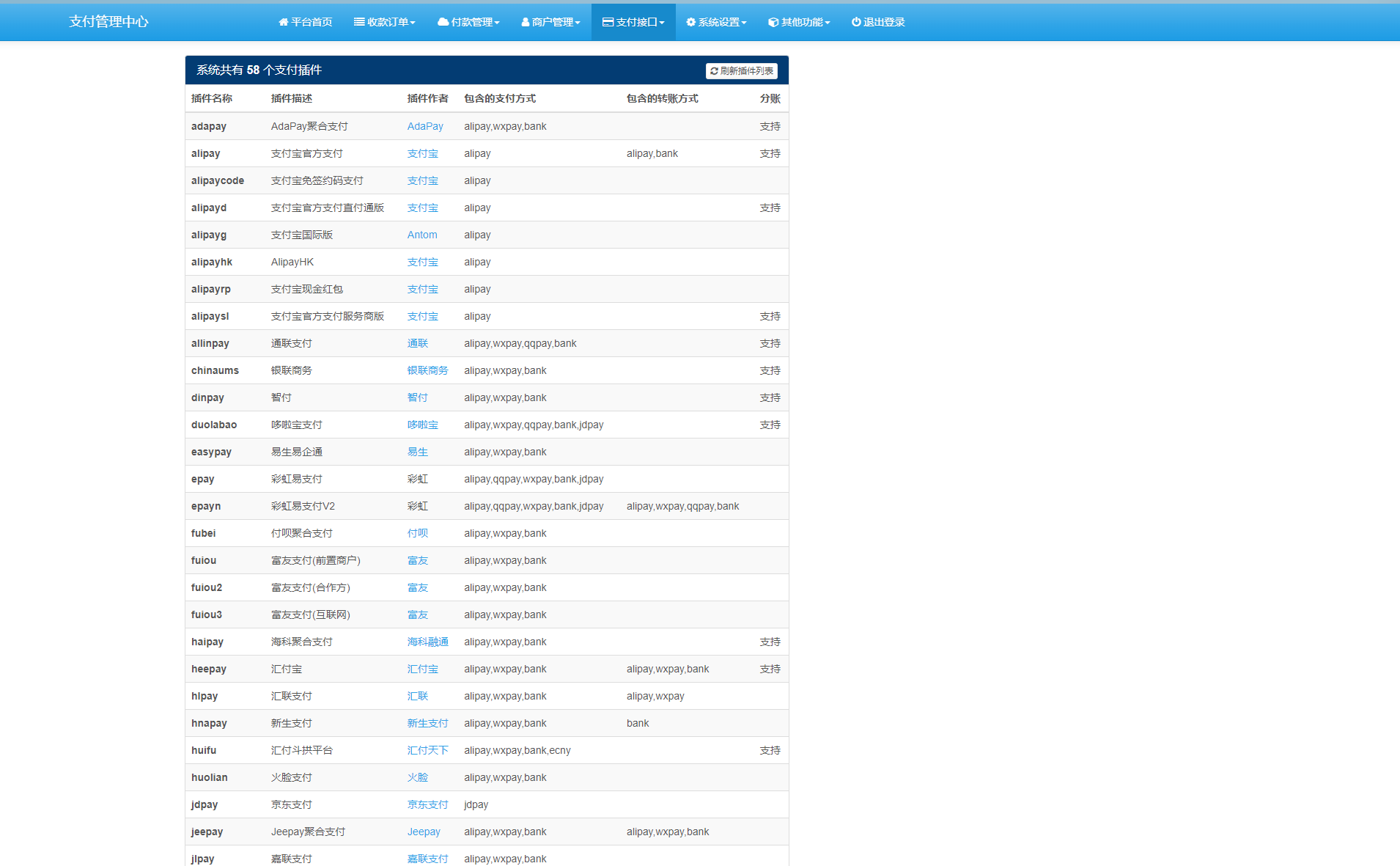The height and width of the screenshot is (866, 1400).
Task: Click the Antom author link for alipayg
Action: click(x=422, y=235)
